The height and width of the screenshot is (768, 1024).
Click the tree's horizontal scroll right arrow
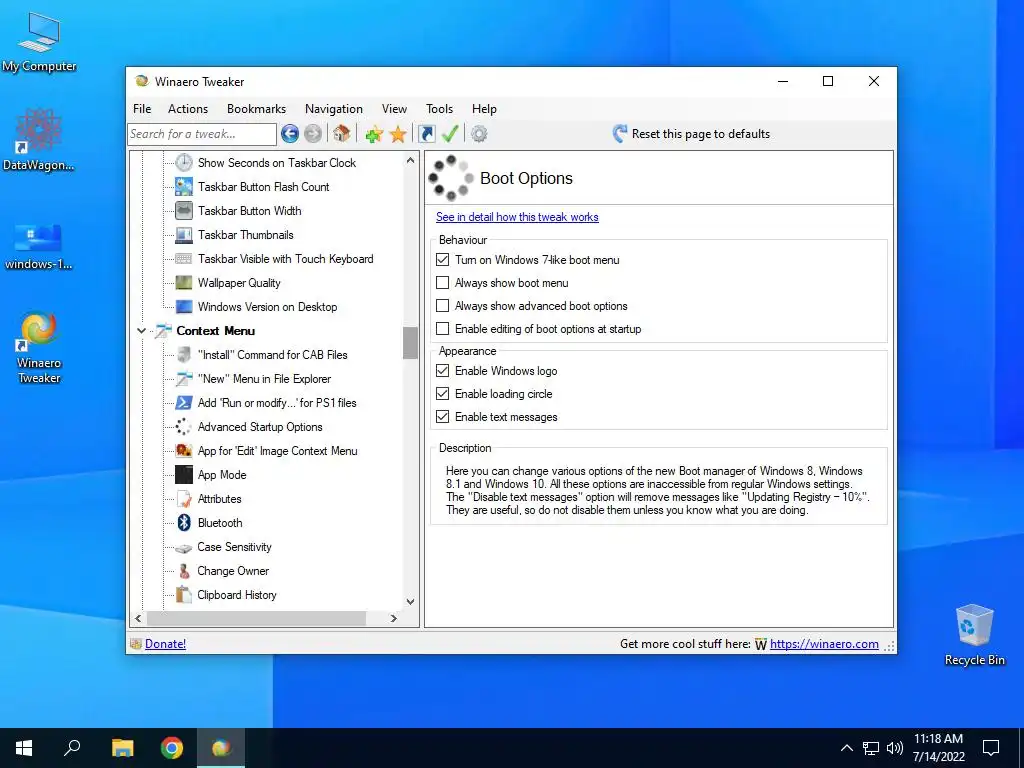[x=394, y=618]
